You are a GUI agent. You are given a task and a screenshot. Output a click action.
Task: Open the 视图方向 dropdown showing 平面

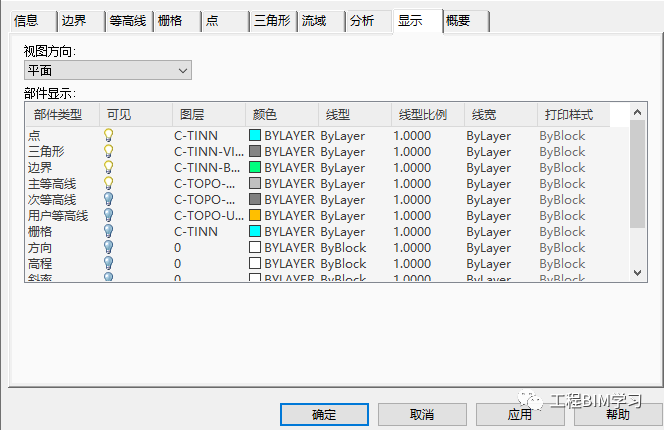click(x=108, y=70)
